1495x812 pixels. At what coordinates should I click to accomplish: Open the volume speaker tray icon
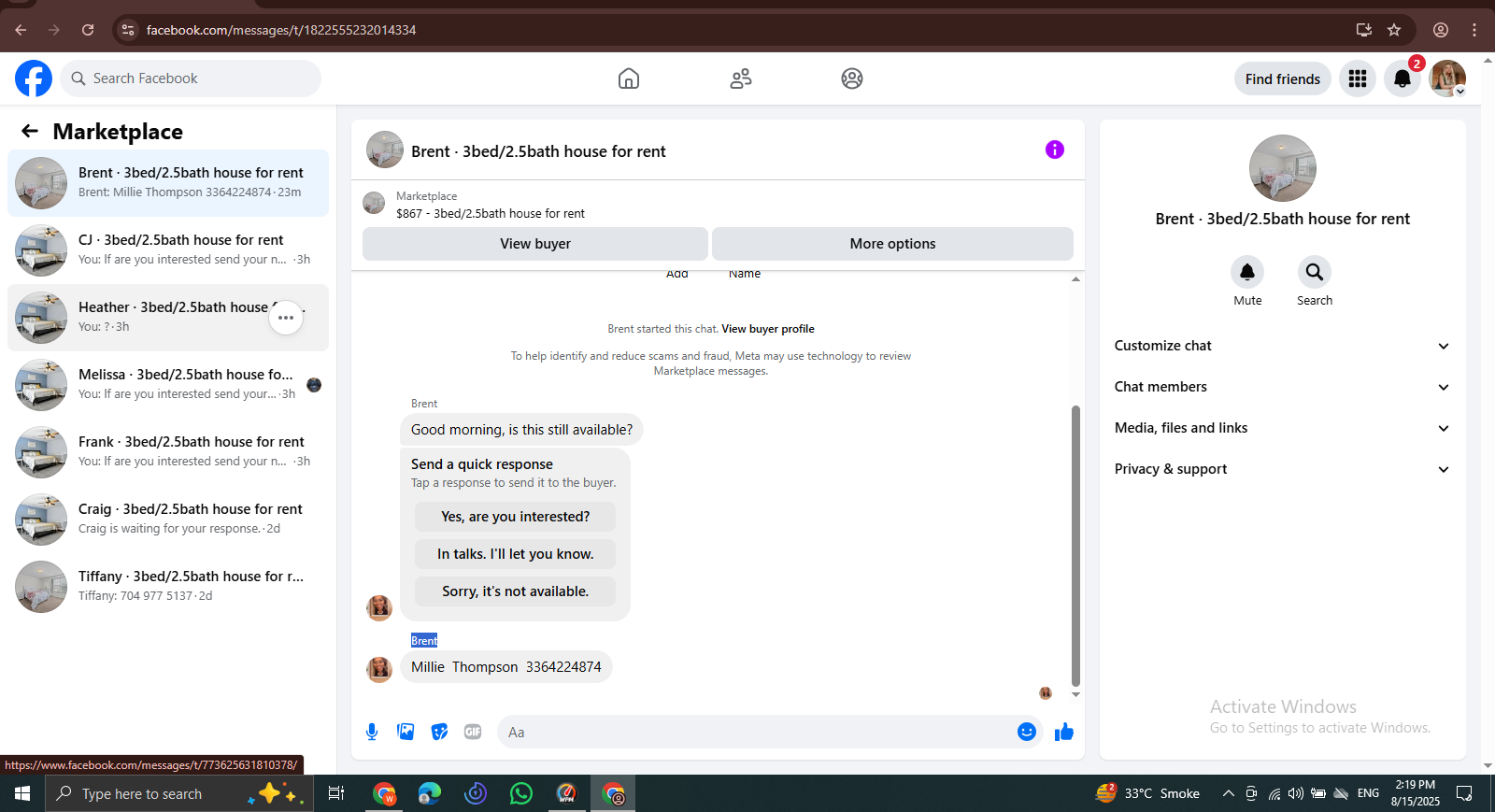coord(1295,793)
